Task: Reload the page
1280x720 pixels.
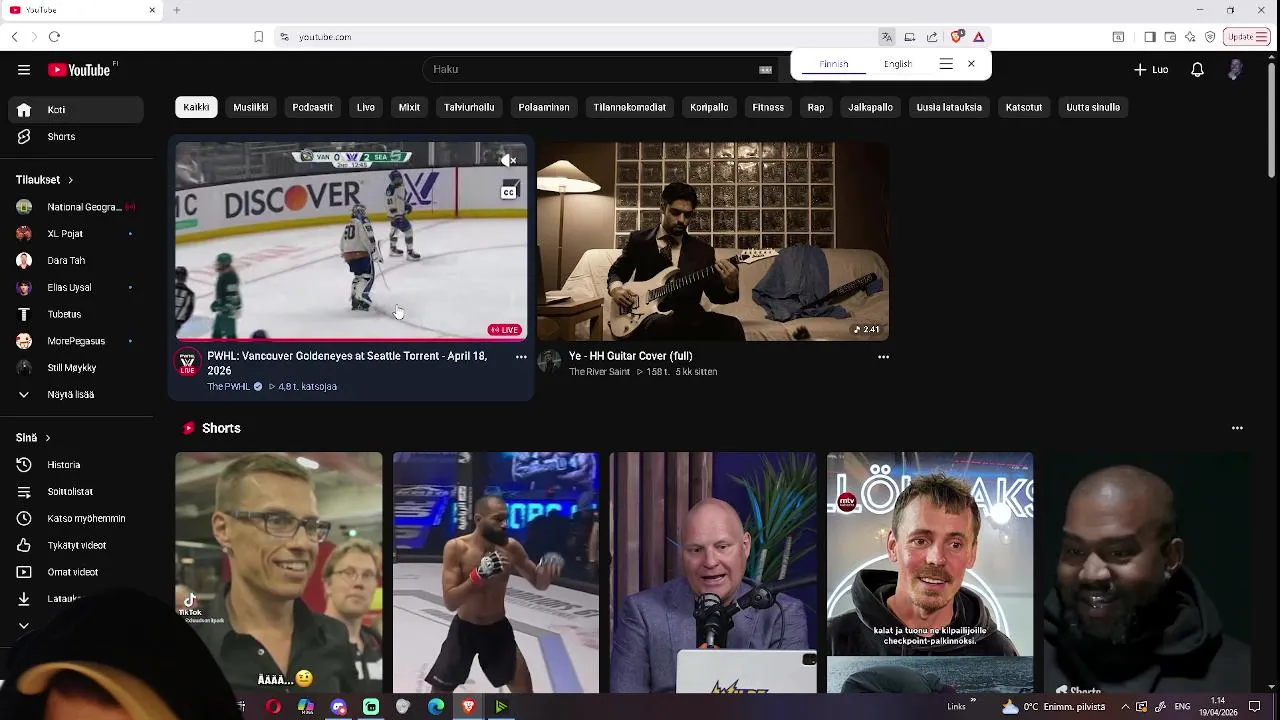Action: (54, 37)
